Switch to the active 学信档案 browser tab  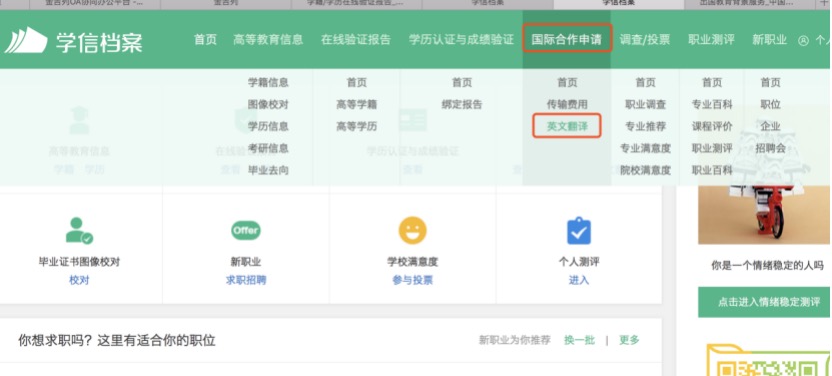(x=619, y=3)
